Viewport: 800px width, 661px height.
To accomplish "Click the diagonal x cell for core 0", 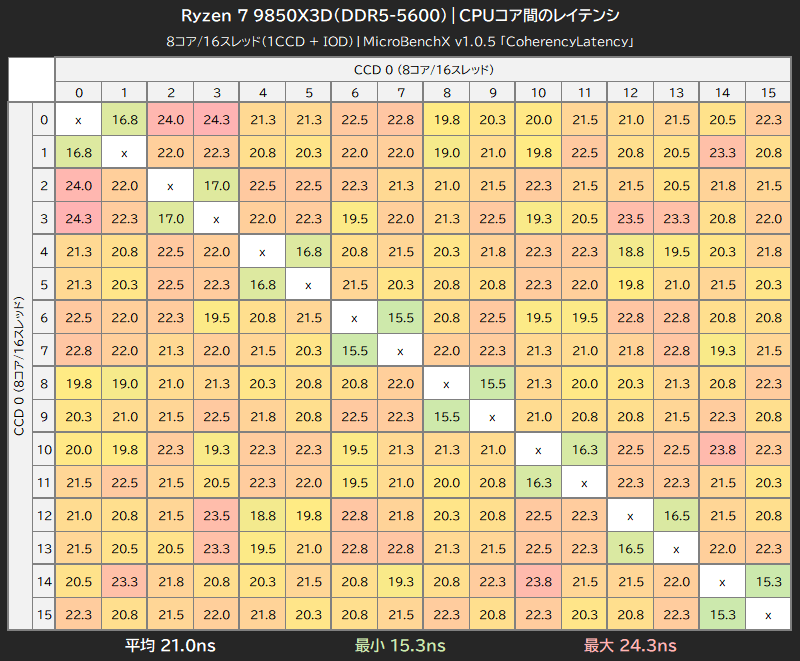I will 78,119.
